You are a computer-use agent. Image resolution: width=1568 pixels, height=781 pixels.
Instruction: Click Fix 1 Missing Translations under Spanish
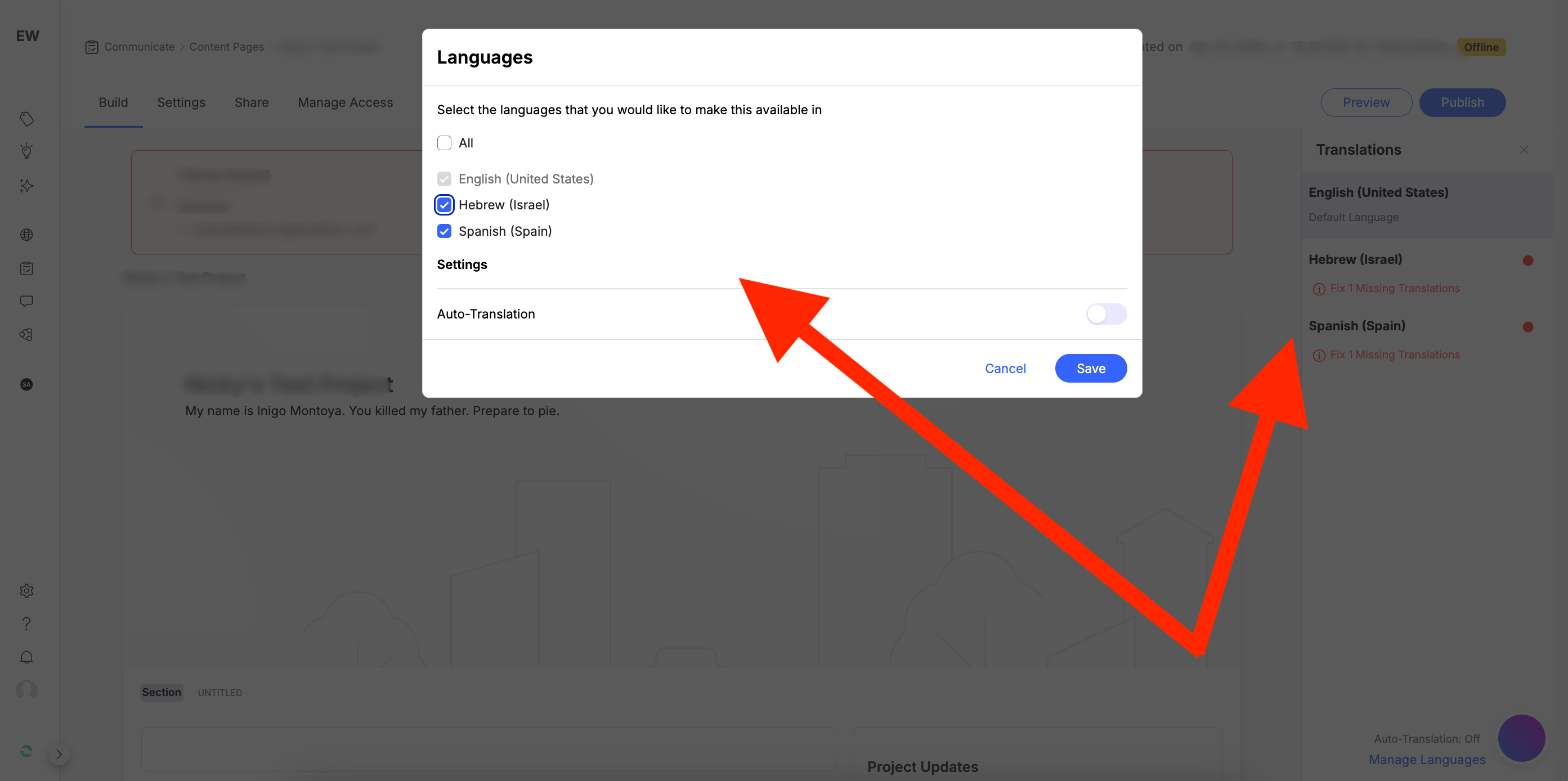pos(1395,354)
